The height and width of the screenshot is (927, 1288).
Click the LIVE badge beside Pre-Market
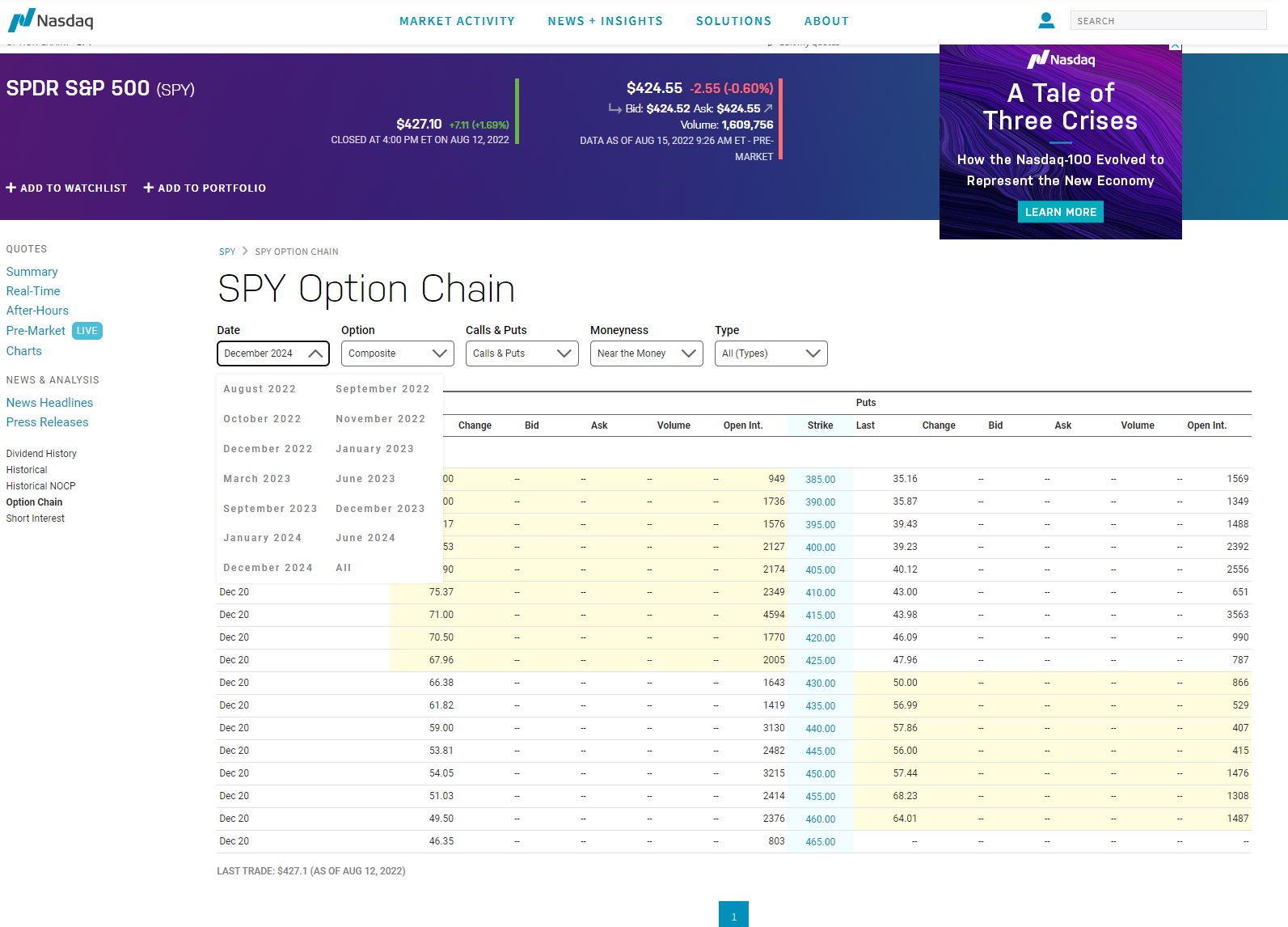coord(87,331)
